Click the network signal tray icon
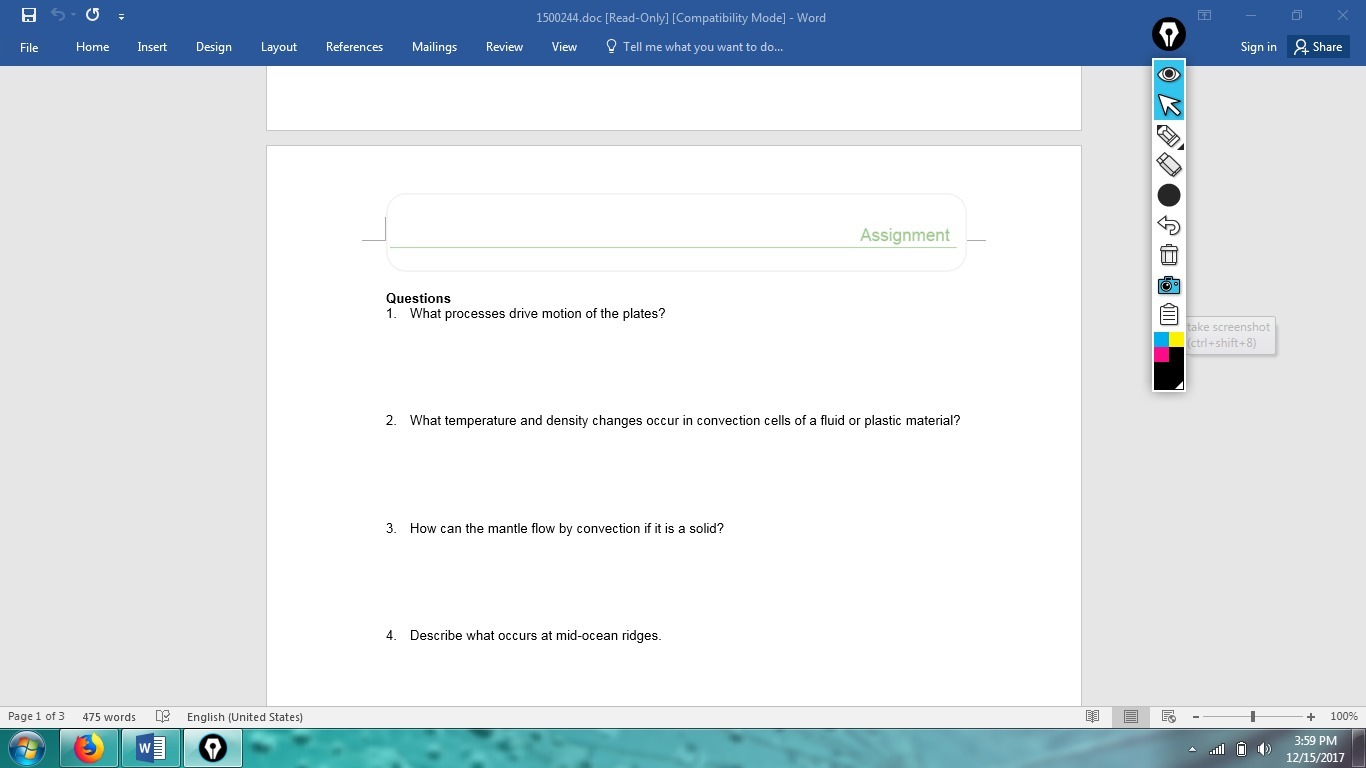This screenshot has height=768, width=1366. point(1217,749)
